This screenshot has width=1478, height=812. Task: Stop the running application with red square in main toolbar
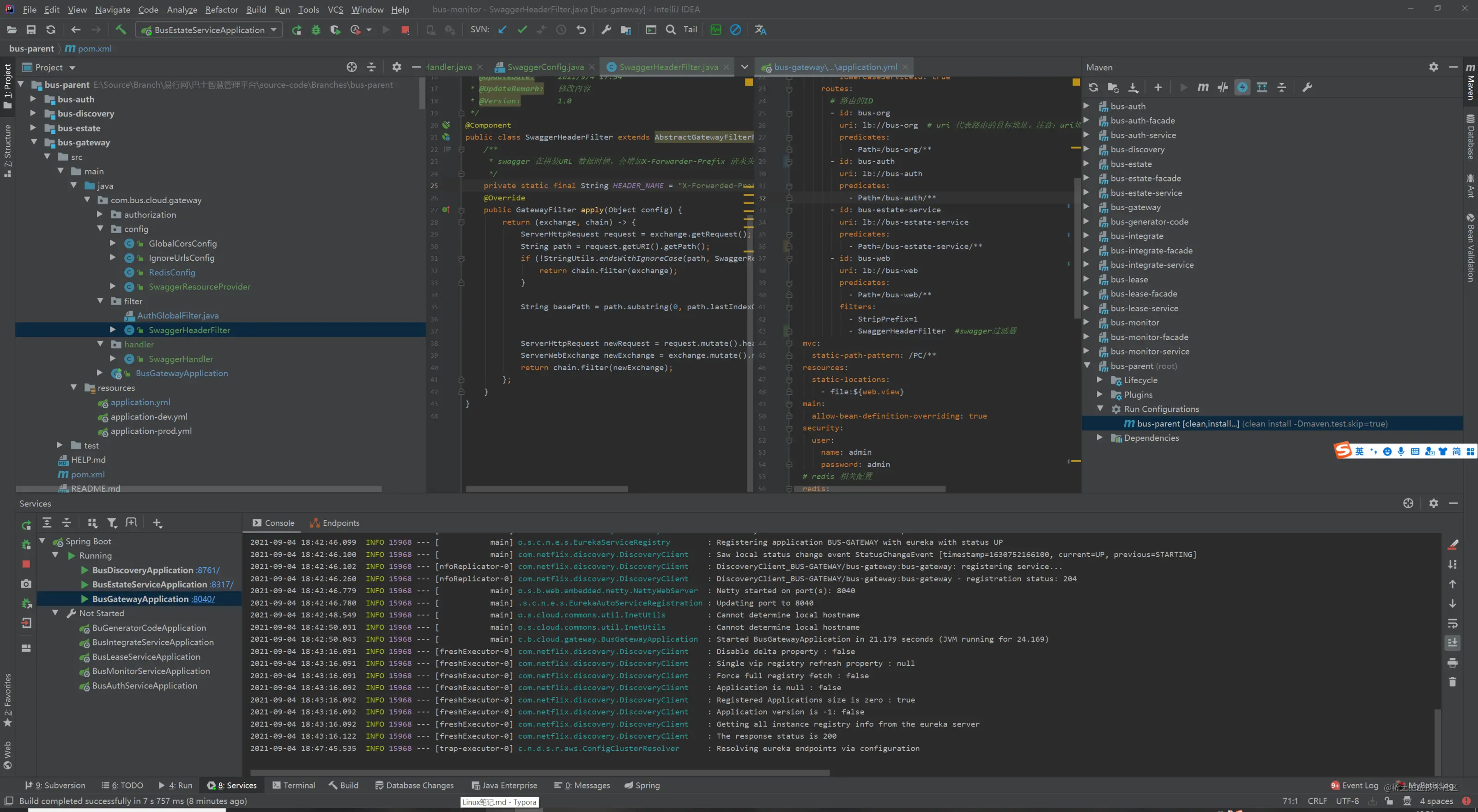click(405, 30)
